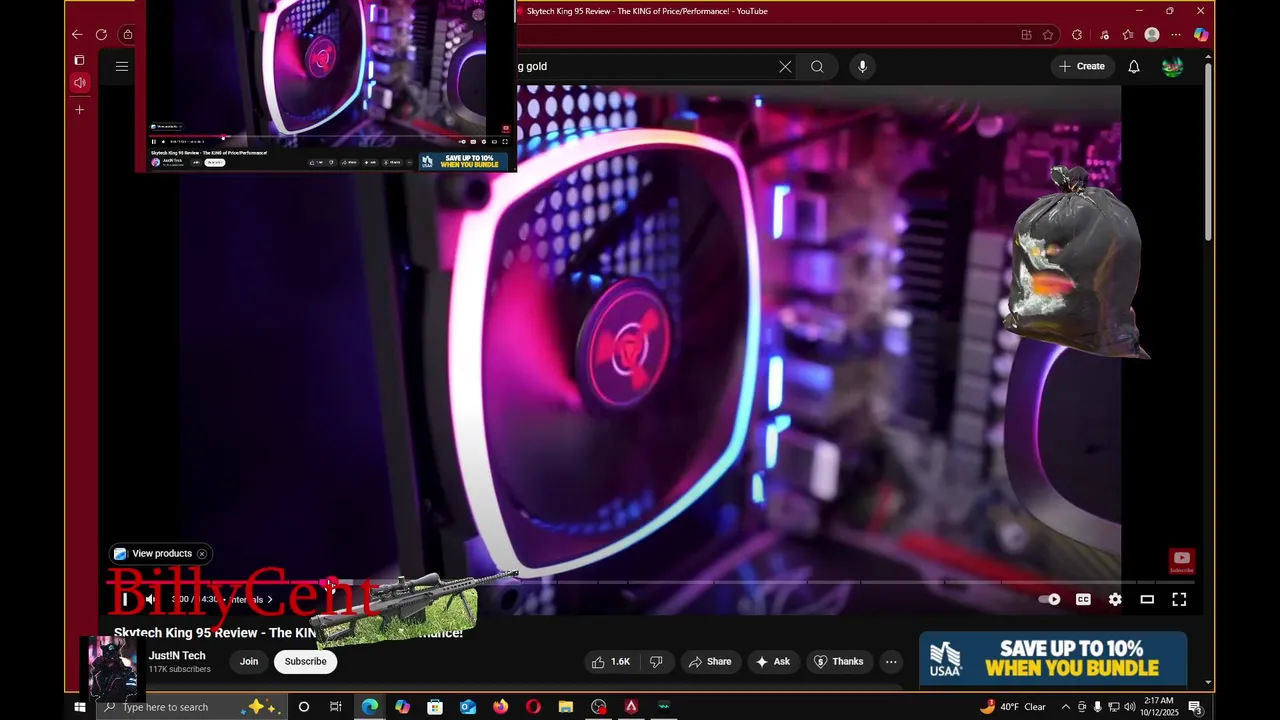The height and width of the screenshot is (720, 1280).
Task: Open Outlook from the taskbar
Action: [468, 707]
